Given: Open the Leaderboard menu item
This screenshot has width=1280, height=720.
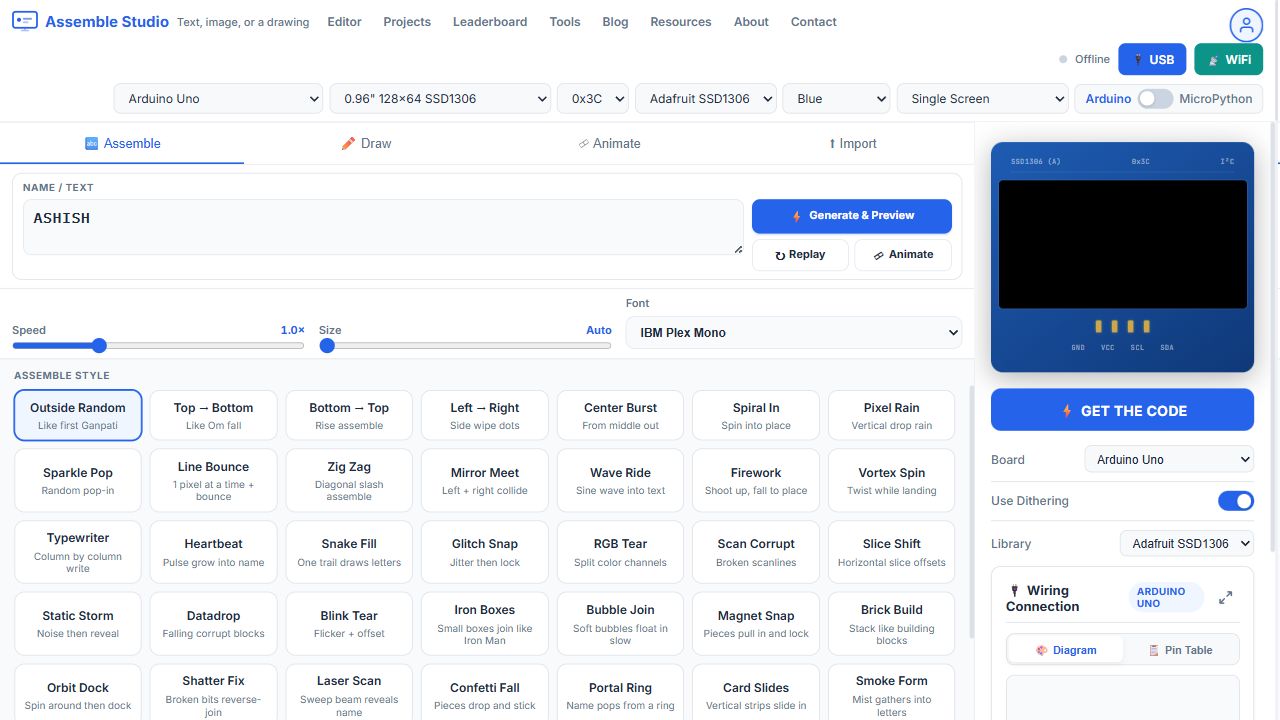Looking at the screenshot, I should click(490, 22).
